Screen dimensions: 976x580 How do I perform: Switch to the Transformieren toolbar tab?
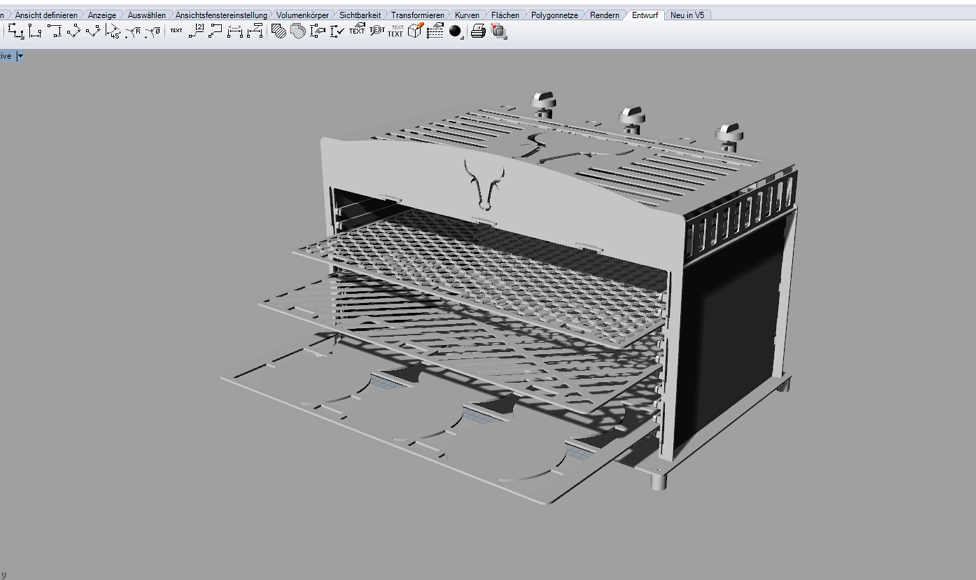pos(417,15)
